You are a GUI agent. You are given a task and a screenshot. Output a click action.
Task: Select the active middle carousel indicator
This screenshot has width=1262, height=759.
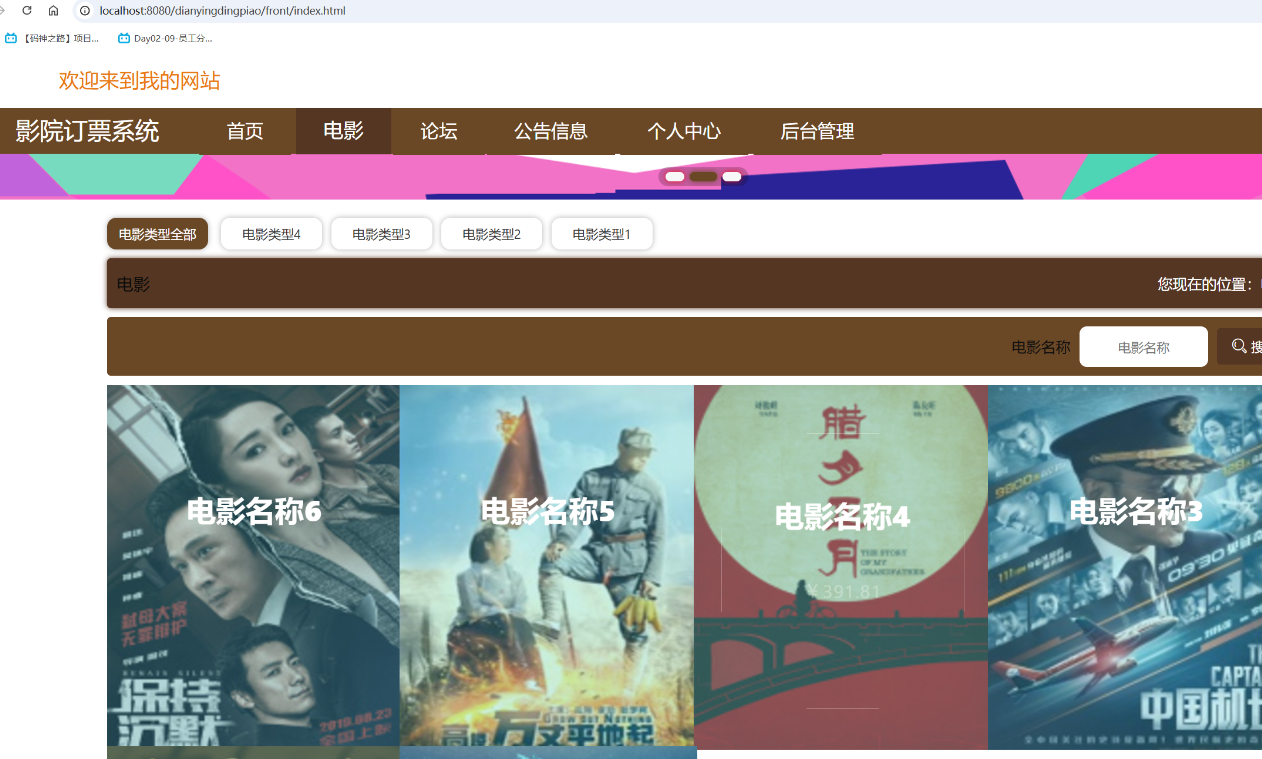coord(703,177)
